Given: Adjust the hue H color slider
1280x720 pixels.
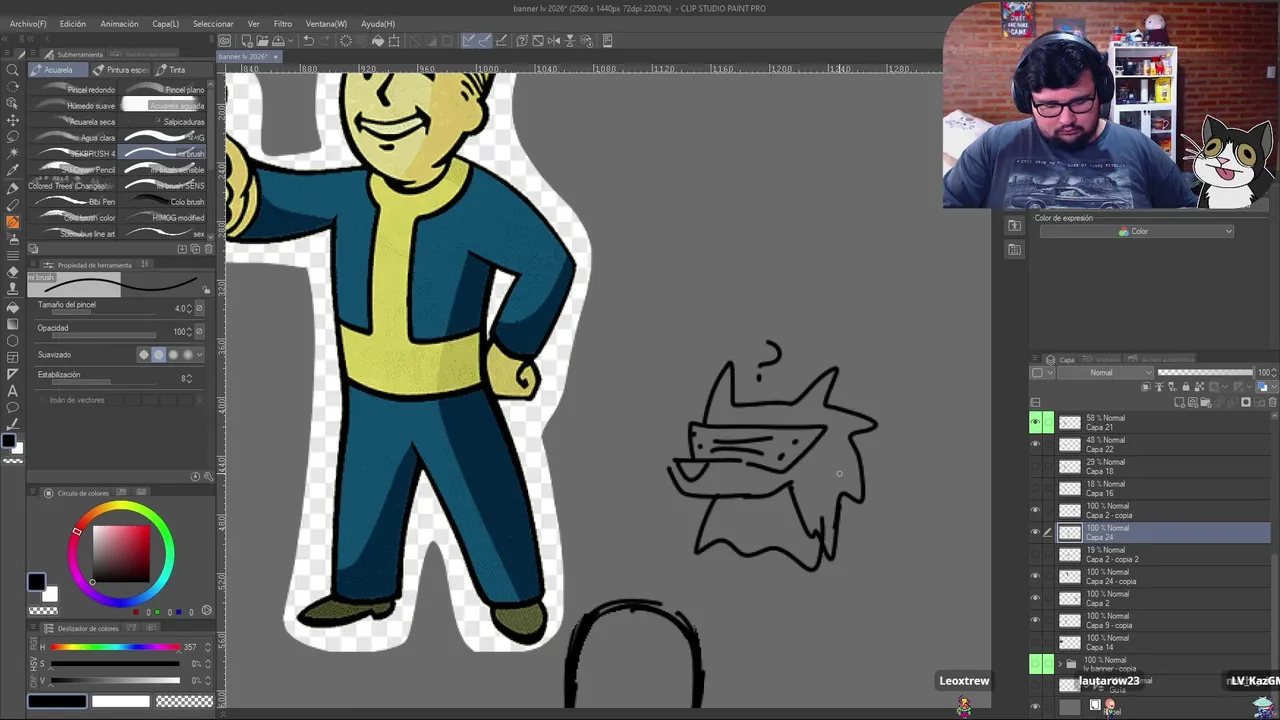Looking at the screenshot, I should coord(116,648).
